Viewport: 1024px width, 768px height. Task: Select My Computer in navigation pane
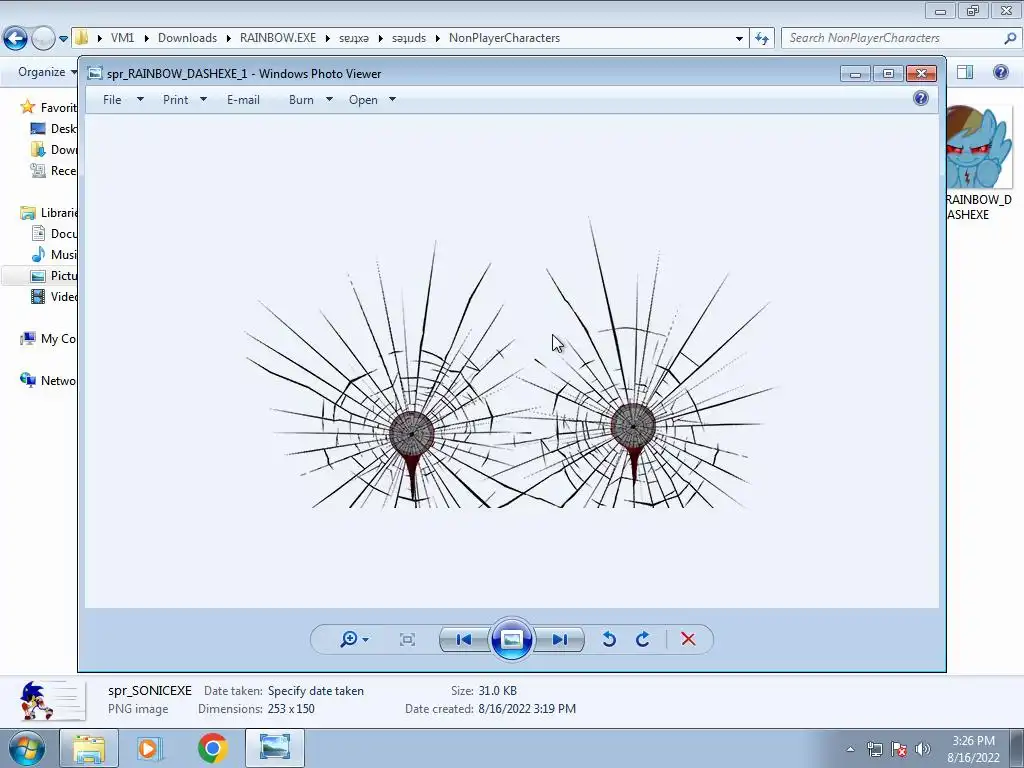tap(48, 339)
